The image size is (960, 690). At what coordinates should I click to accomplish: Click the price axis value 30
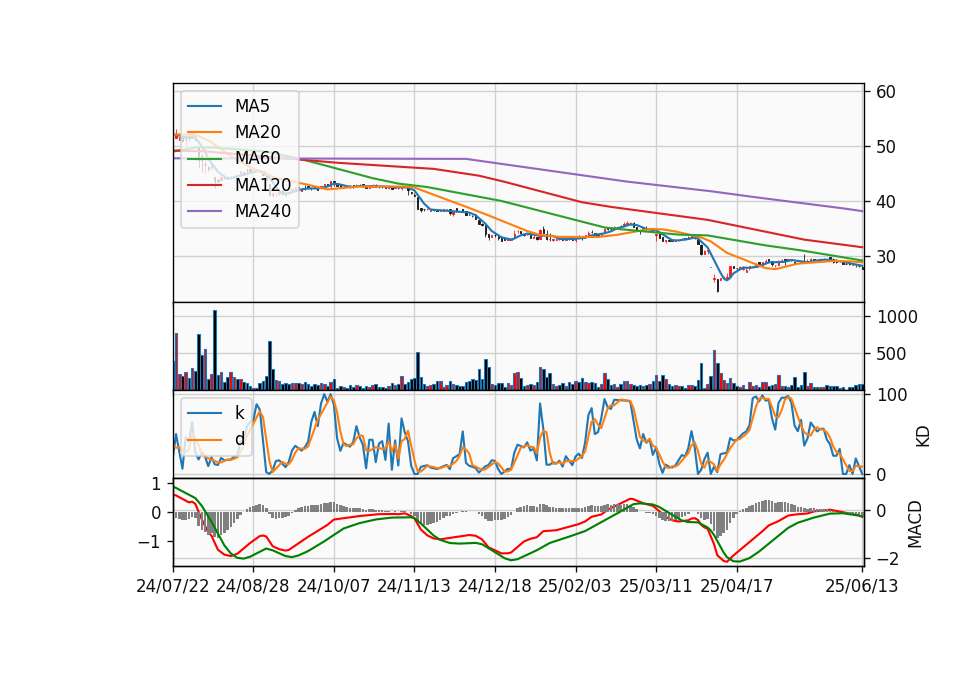(x=886, y=257)
